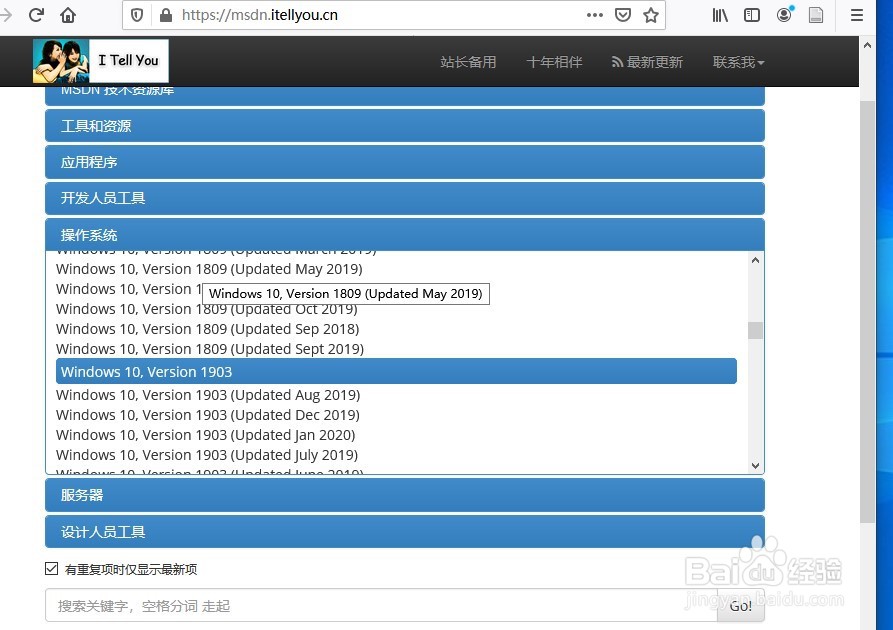Select 站长备用 in the navigation bar
This screenshot has width=893, height=630.
click(468, 61)
